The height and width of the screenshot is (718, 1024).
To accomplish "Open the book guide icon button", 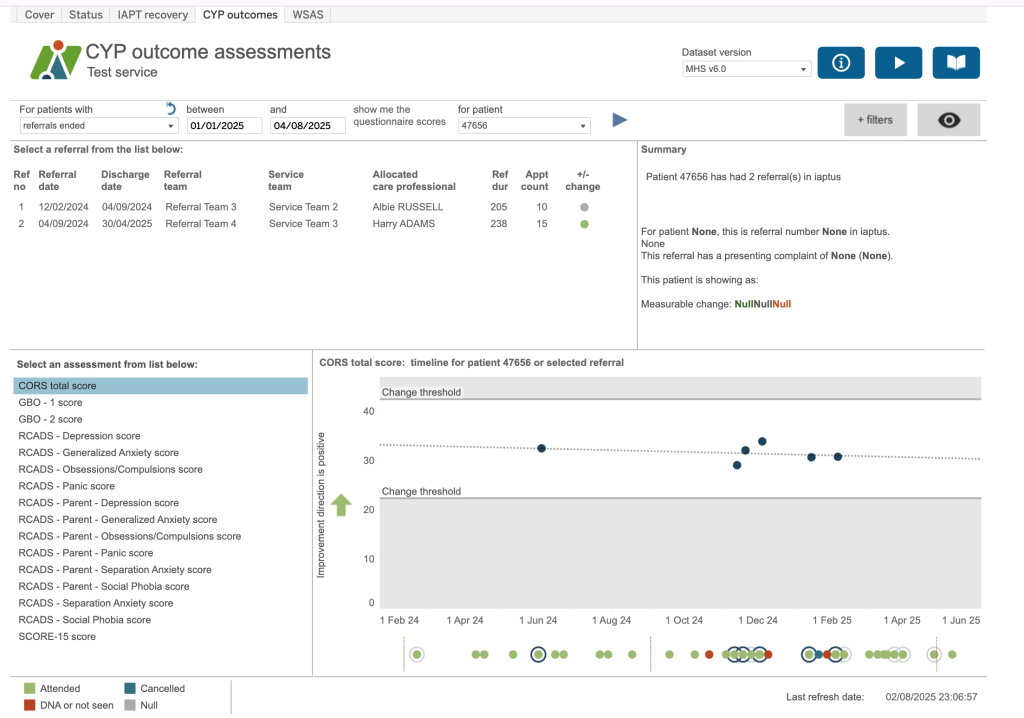I will tap(956, 63).
